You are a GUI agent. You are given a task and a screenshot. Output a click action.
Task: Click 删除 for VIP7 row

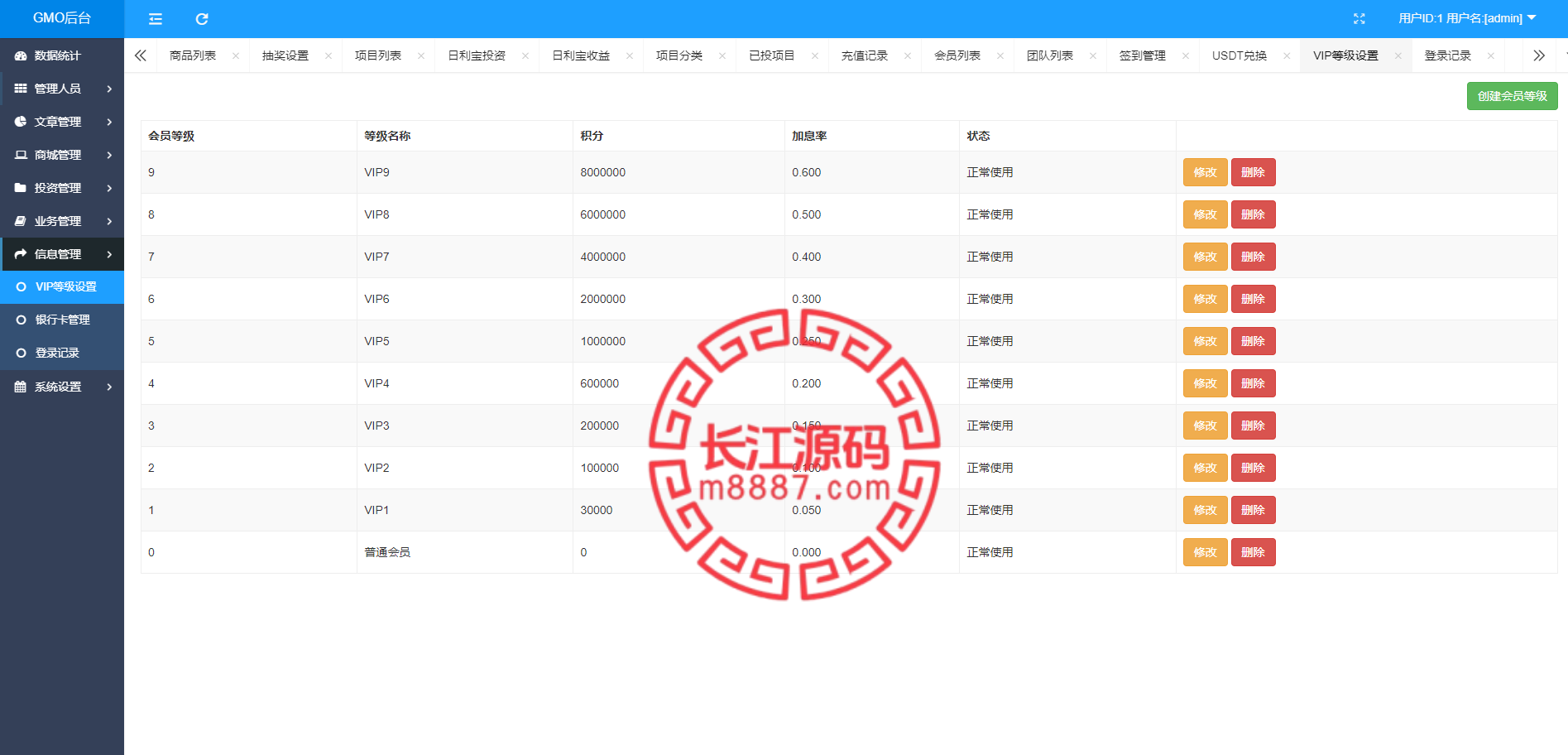pyautogui.click(x=1253, y=257)
